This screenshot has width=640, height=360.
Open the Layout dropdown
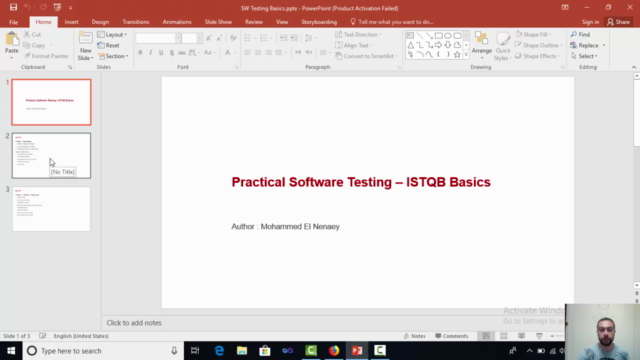[112, 34]
